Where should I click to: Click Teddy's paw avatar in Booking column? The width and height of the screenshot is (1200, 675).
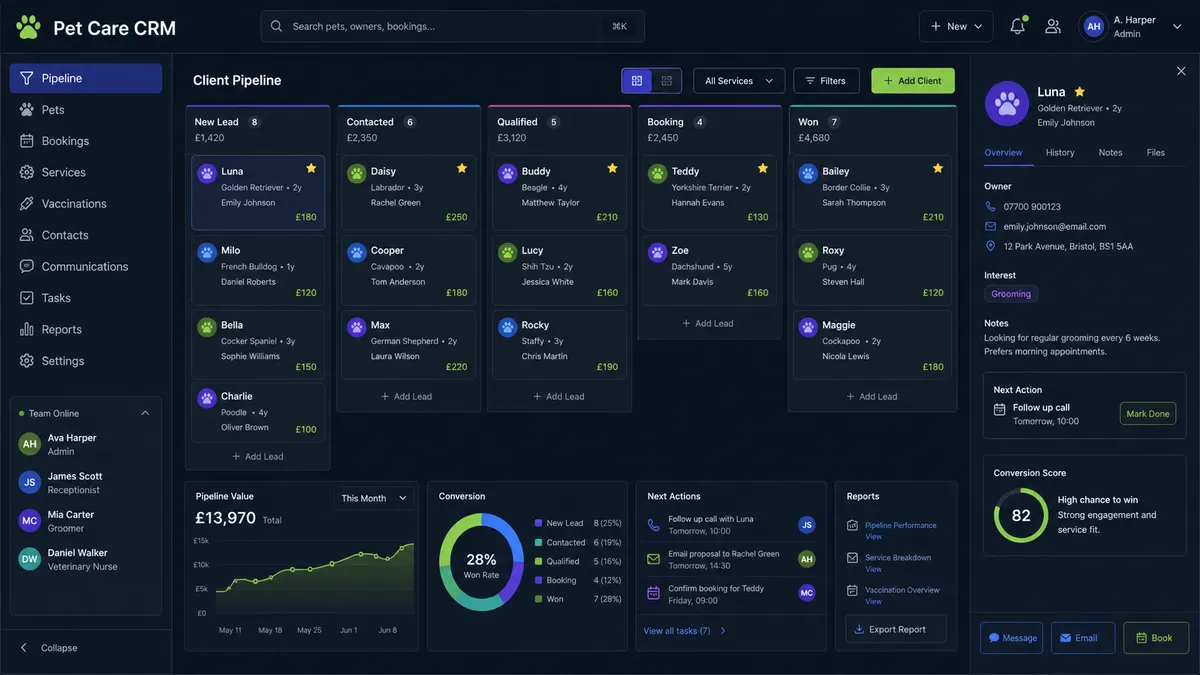(657, 173)
